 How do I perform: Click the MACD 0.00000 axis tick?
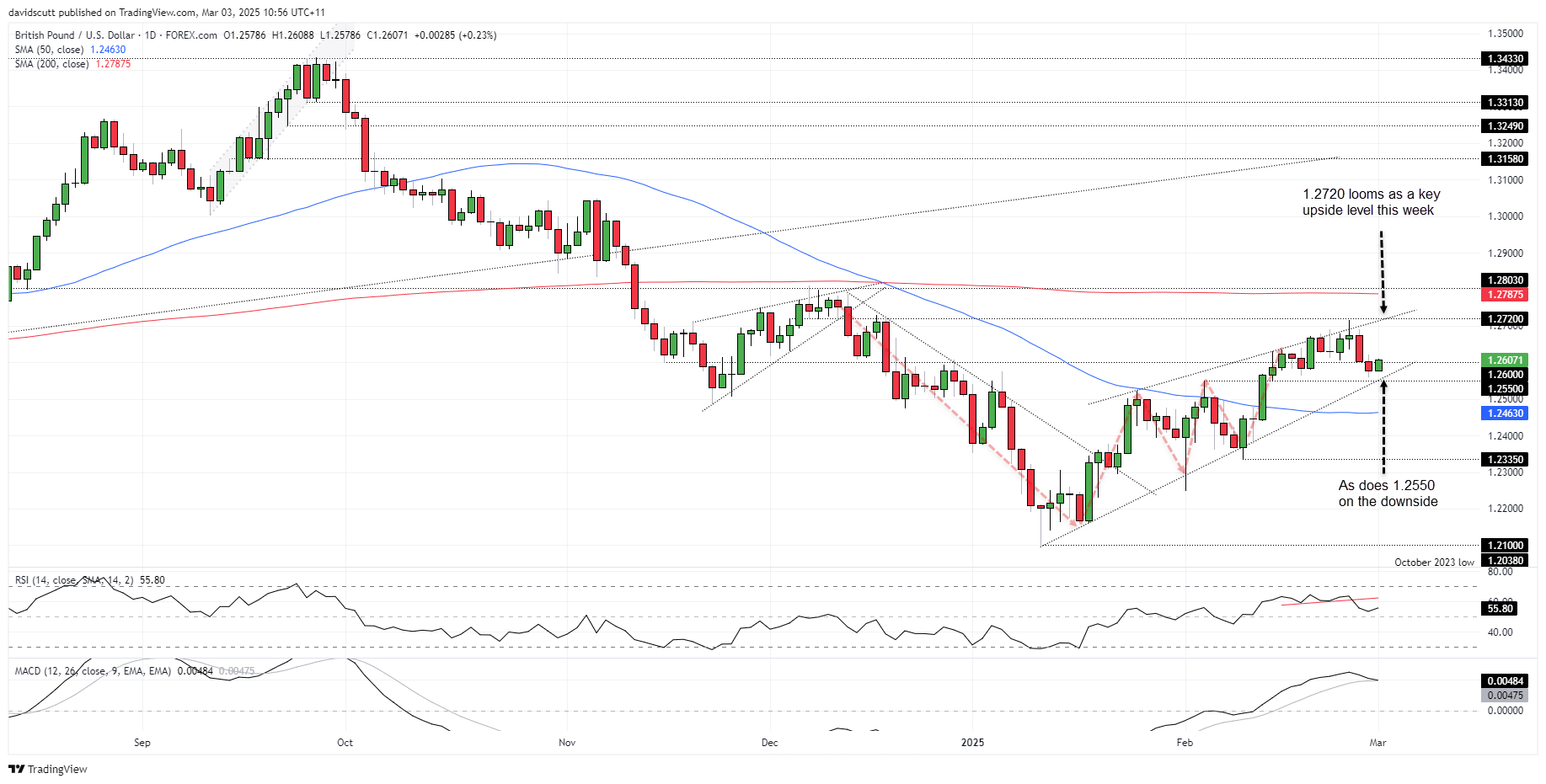click(x=1506, y=711)
